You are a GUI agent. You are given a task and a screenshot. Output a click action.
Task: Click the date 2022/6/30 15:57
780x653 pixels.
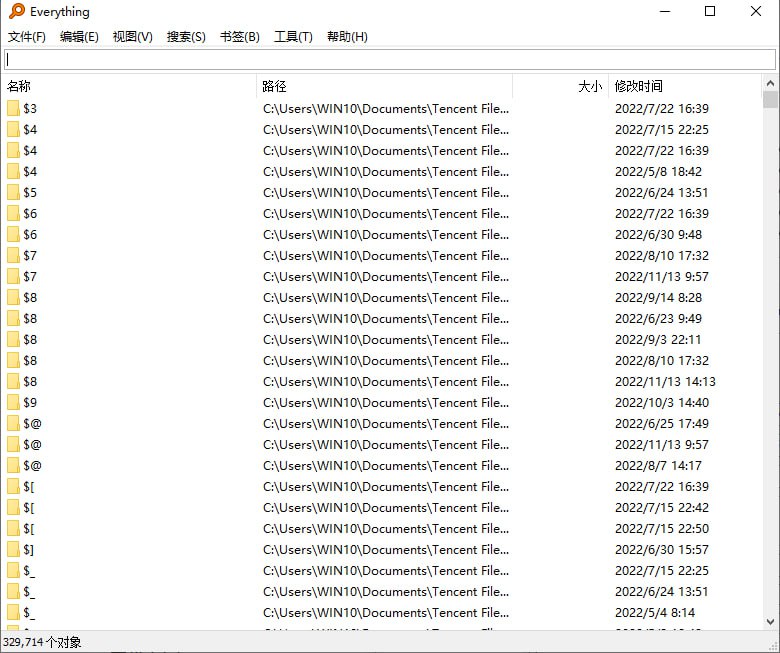[x=662, y=550]
